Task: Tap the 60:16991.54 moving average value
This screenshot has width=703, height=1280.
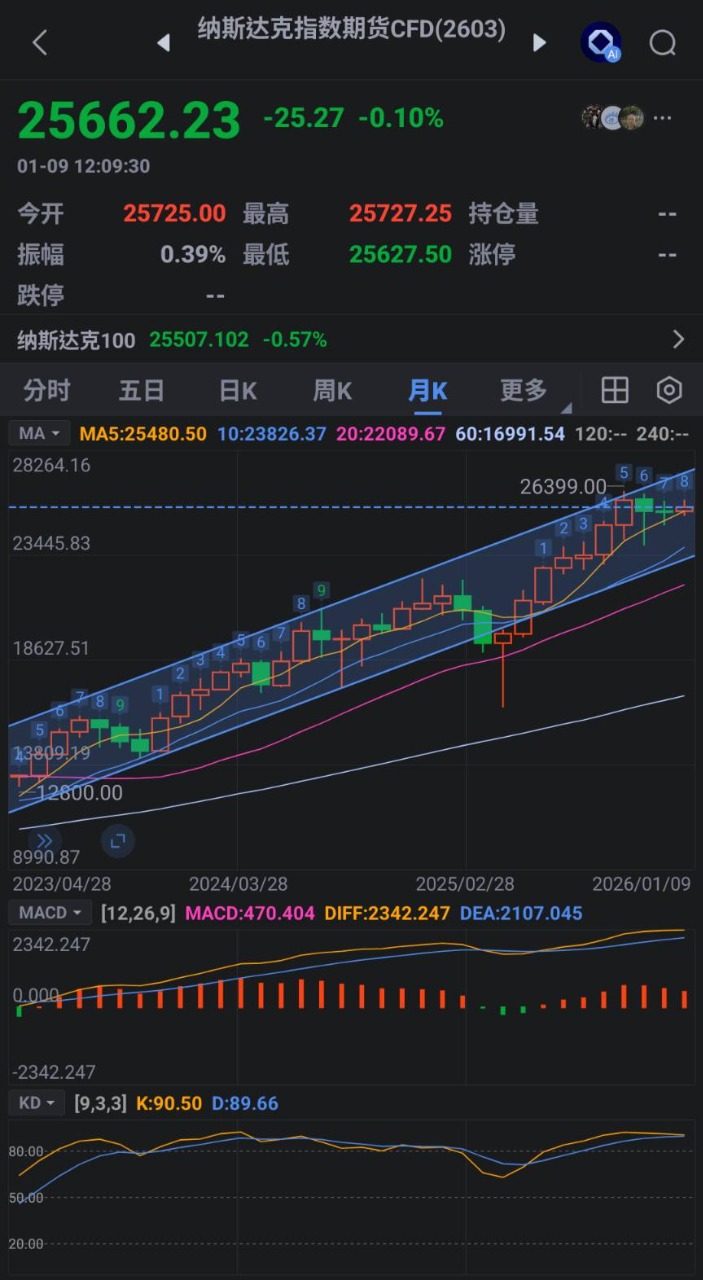Action: [510, 434]
